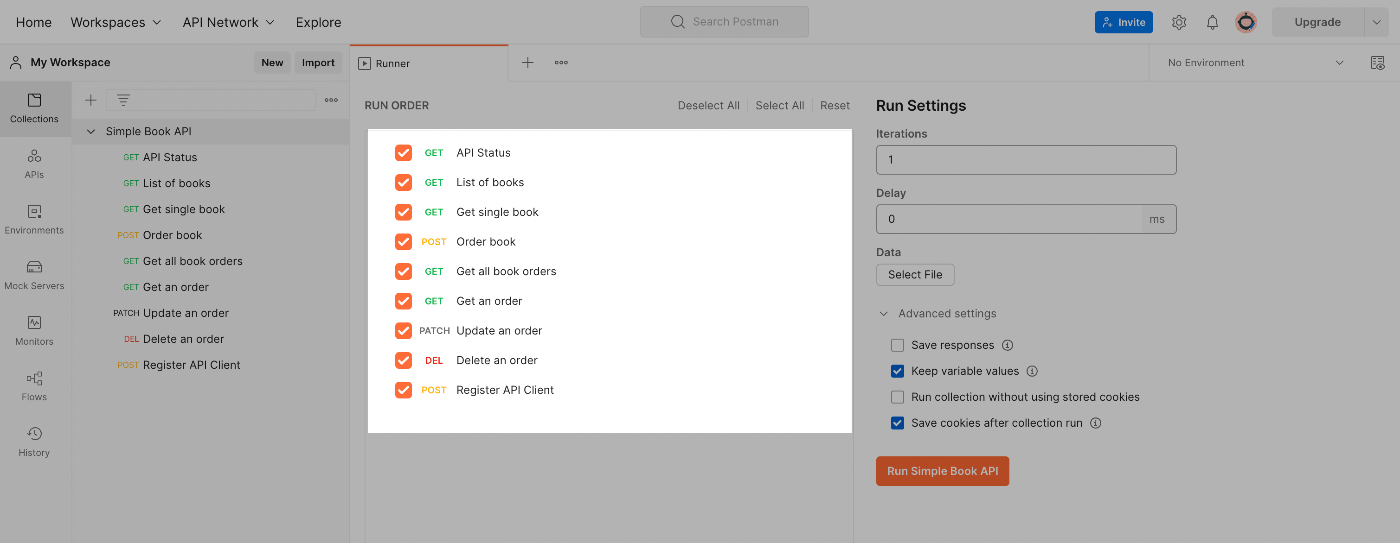
Task: Open the API Network dropdown
Action: pyautogui.click(x=228, y=22)
